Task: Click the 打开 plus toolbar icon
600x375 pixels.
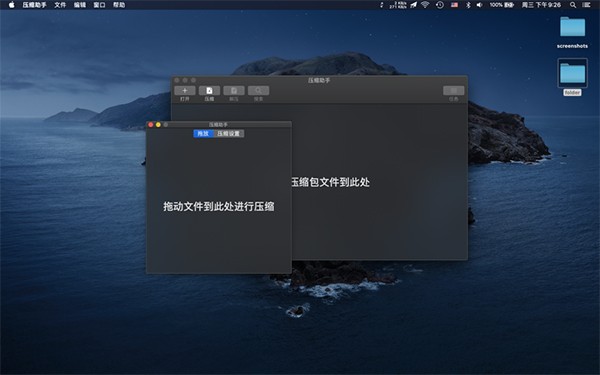Action: pyautogui.click(x=185, y=91)
